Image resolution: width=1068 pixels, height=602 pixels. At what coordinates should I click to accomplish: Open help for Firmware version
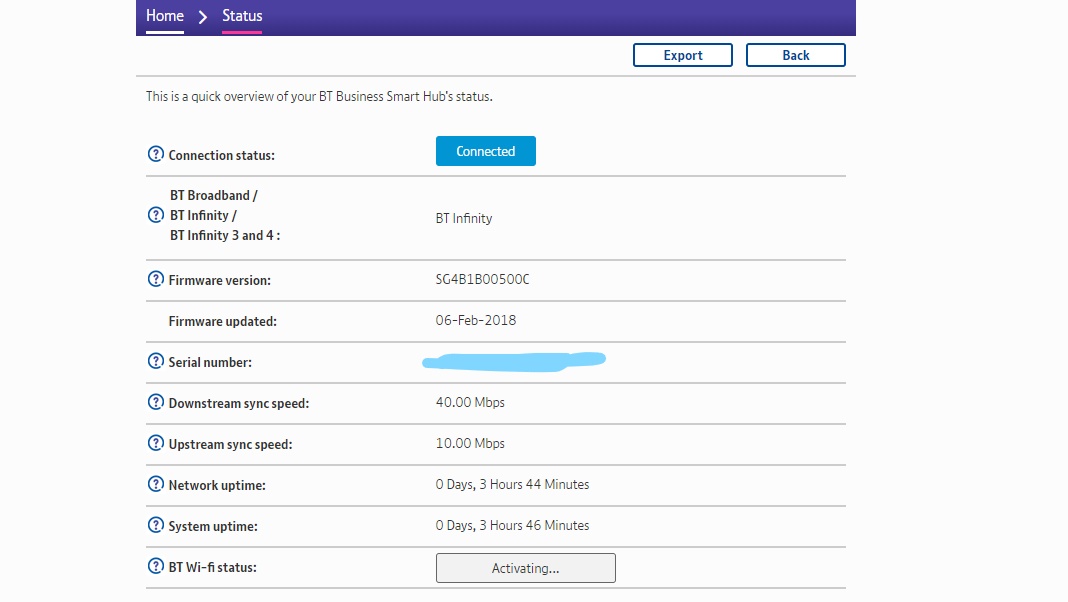(x=156, y=279)
